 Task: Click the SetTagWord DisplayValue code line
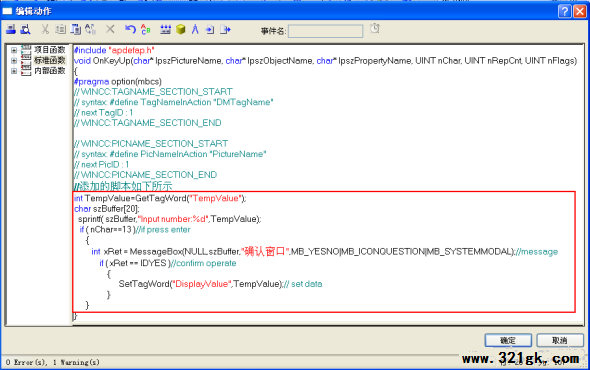coord(220,284)
